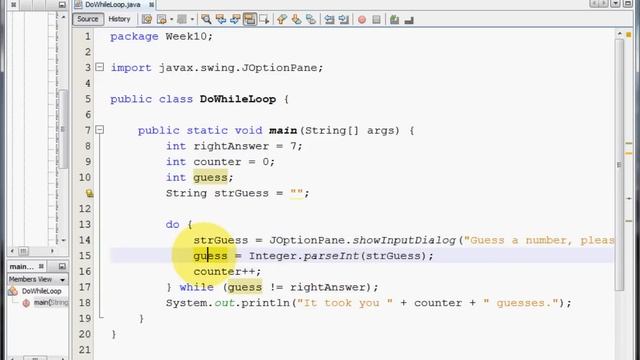This screenshot has width=640, height=360.
Task: Stop macro recording with grey square icon
Action: pos(376,20)
